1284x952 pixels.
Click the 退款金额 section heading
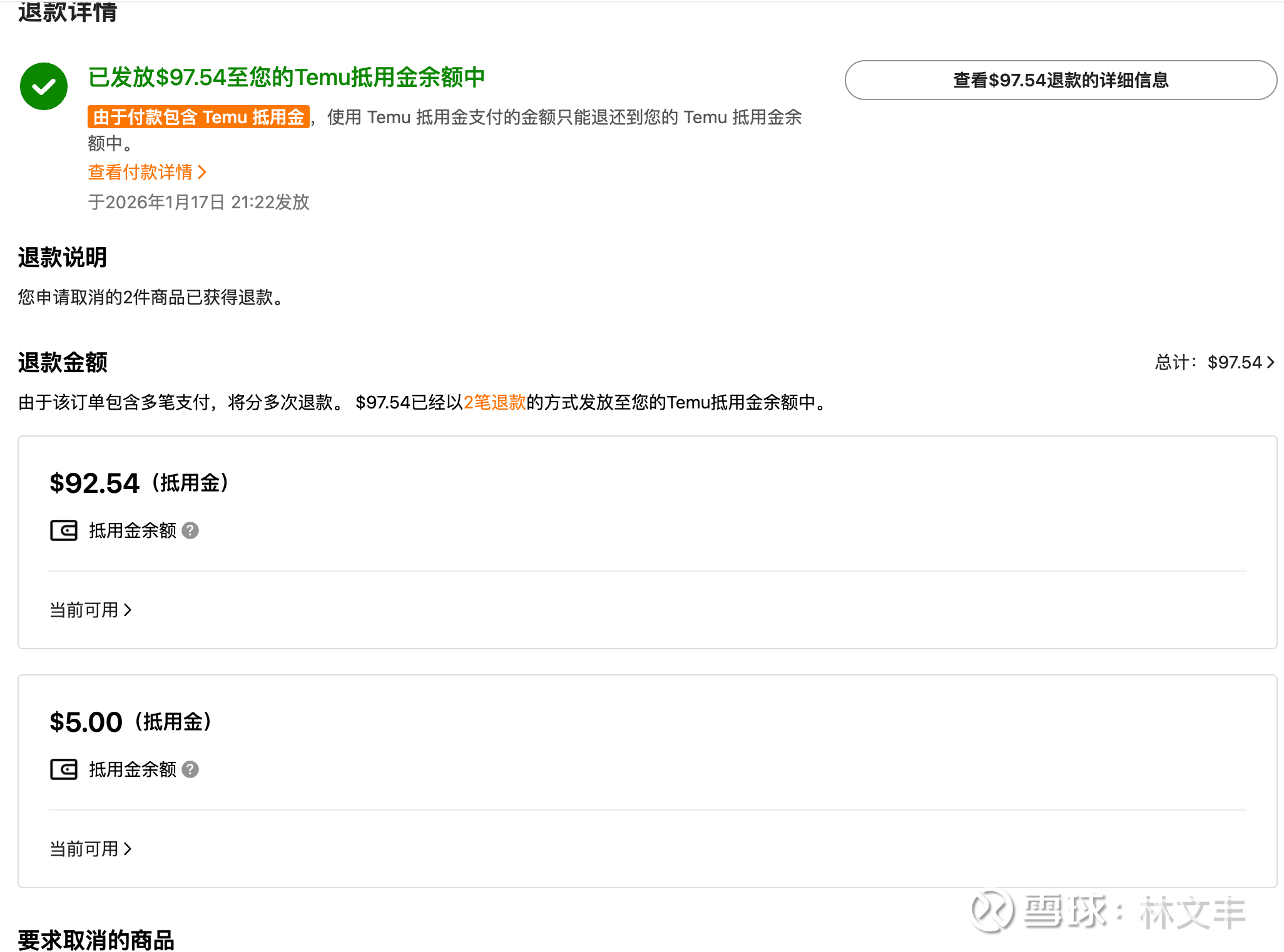point(63,362)
